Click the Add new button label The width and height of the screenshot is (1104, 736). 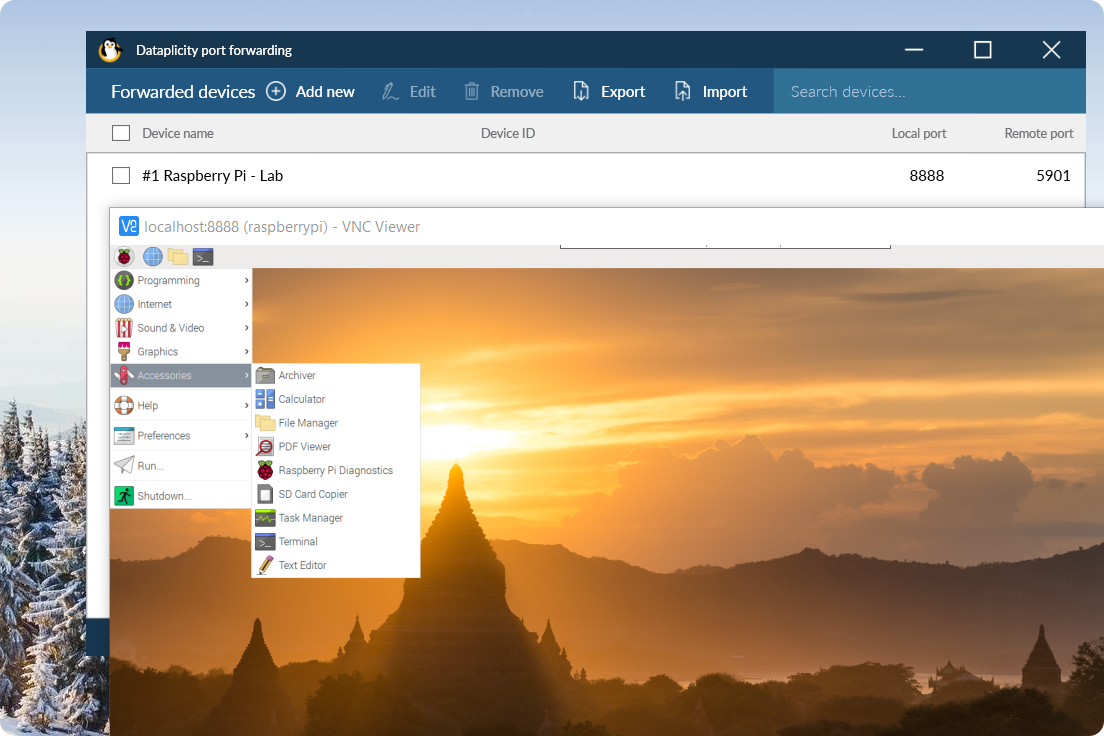[325, 92]
